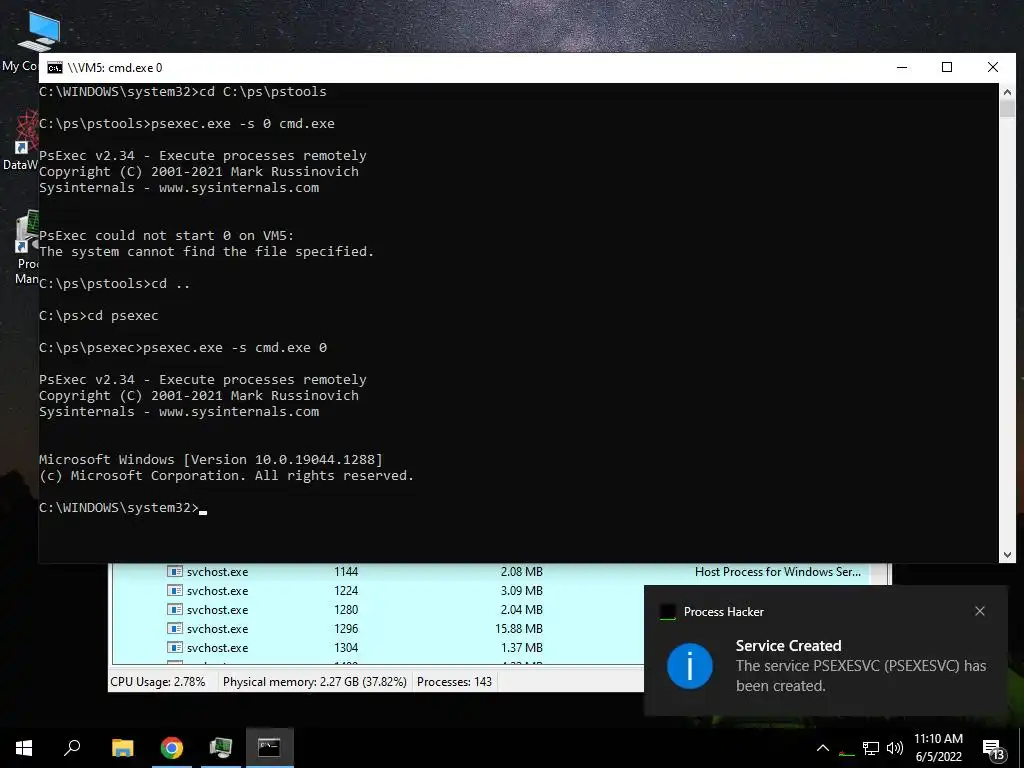Click svchost.exe 1144 process icon
This screenshot has width=1024, height=768.
coord(174,571)
